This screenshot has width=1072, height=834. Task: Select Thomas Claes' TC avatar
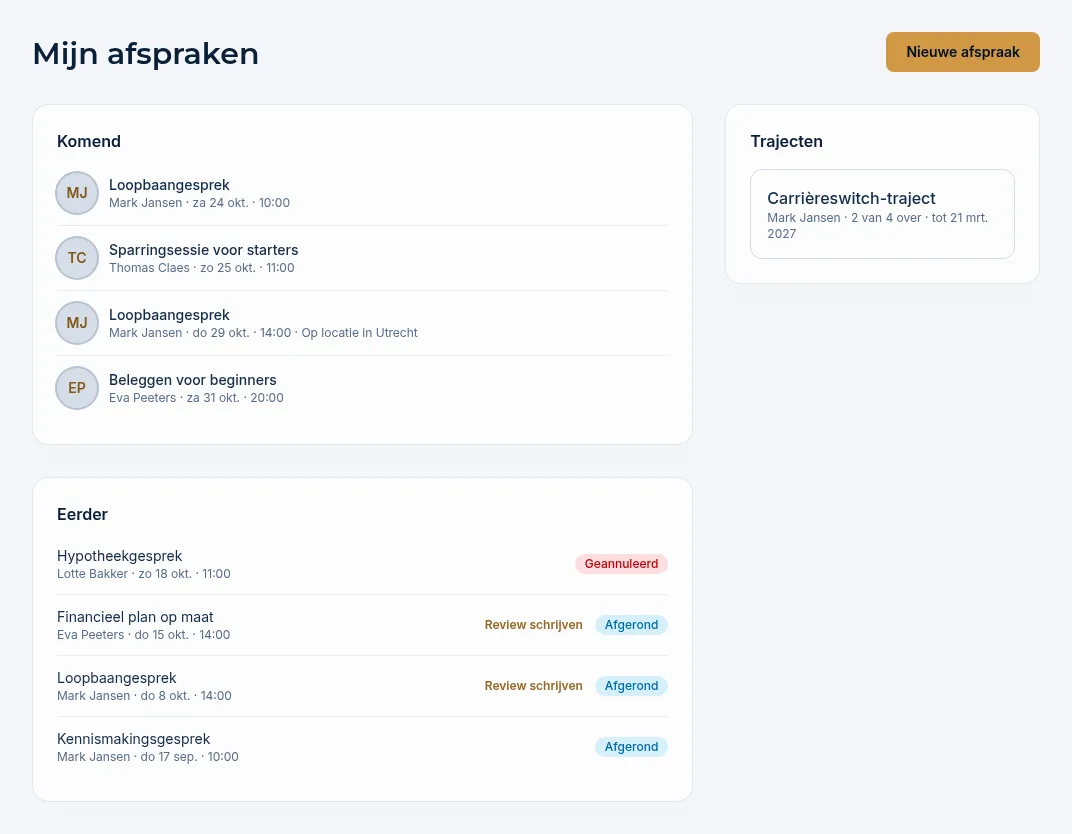(x=77, y=258)
